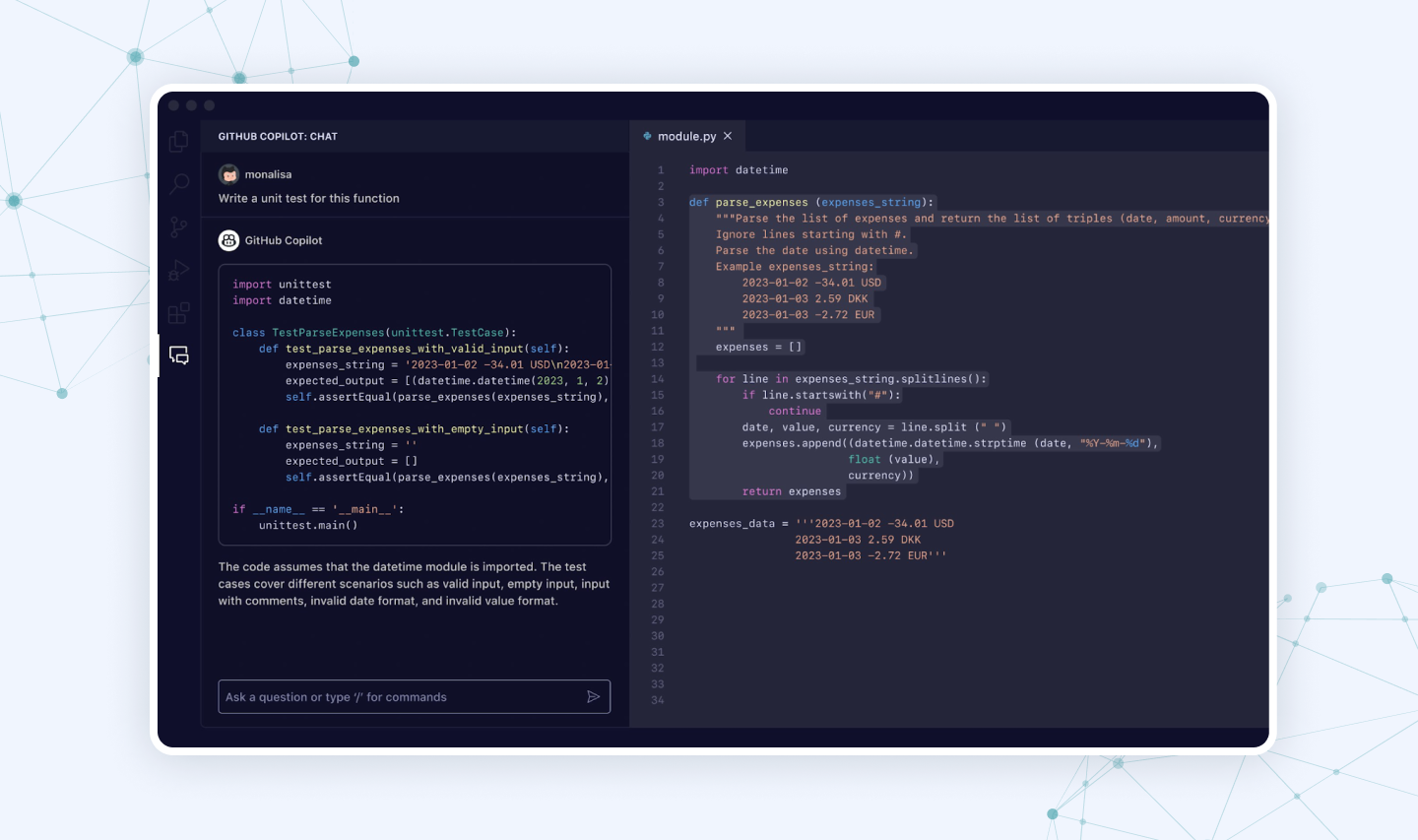Click 'unittest.main()' in chat code block

308,526
